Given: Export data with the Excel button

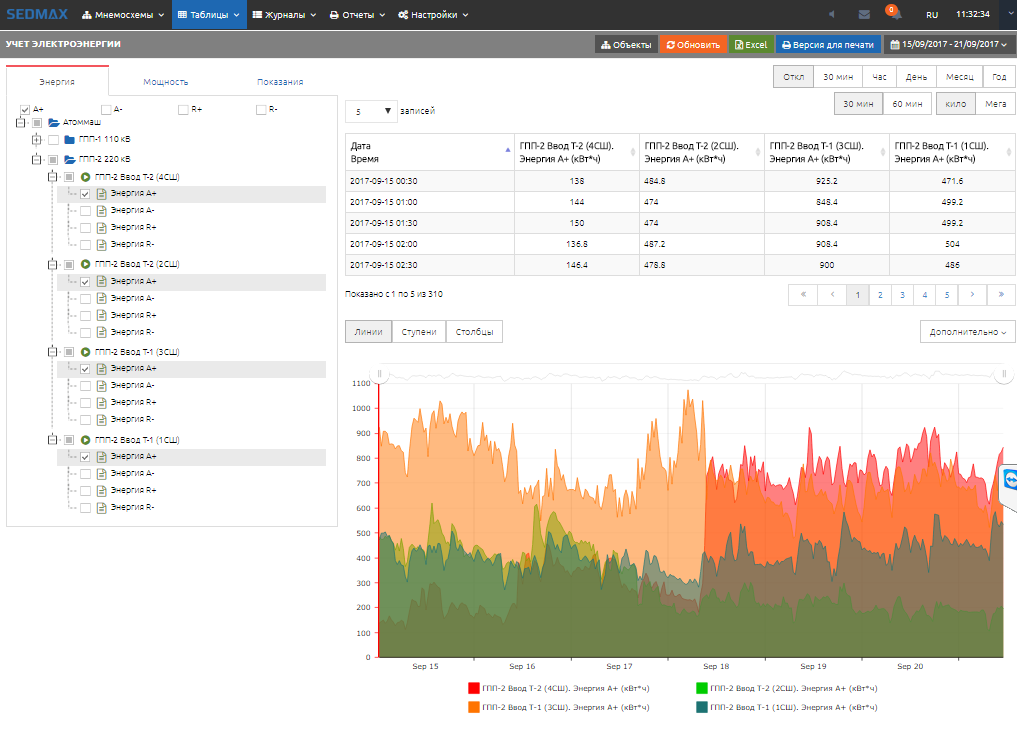Looking at the screenshot, I should click(x=750, y=45).
